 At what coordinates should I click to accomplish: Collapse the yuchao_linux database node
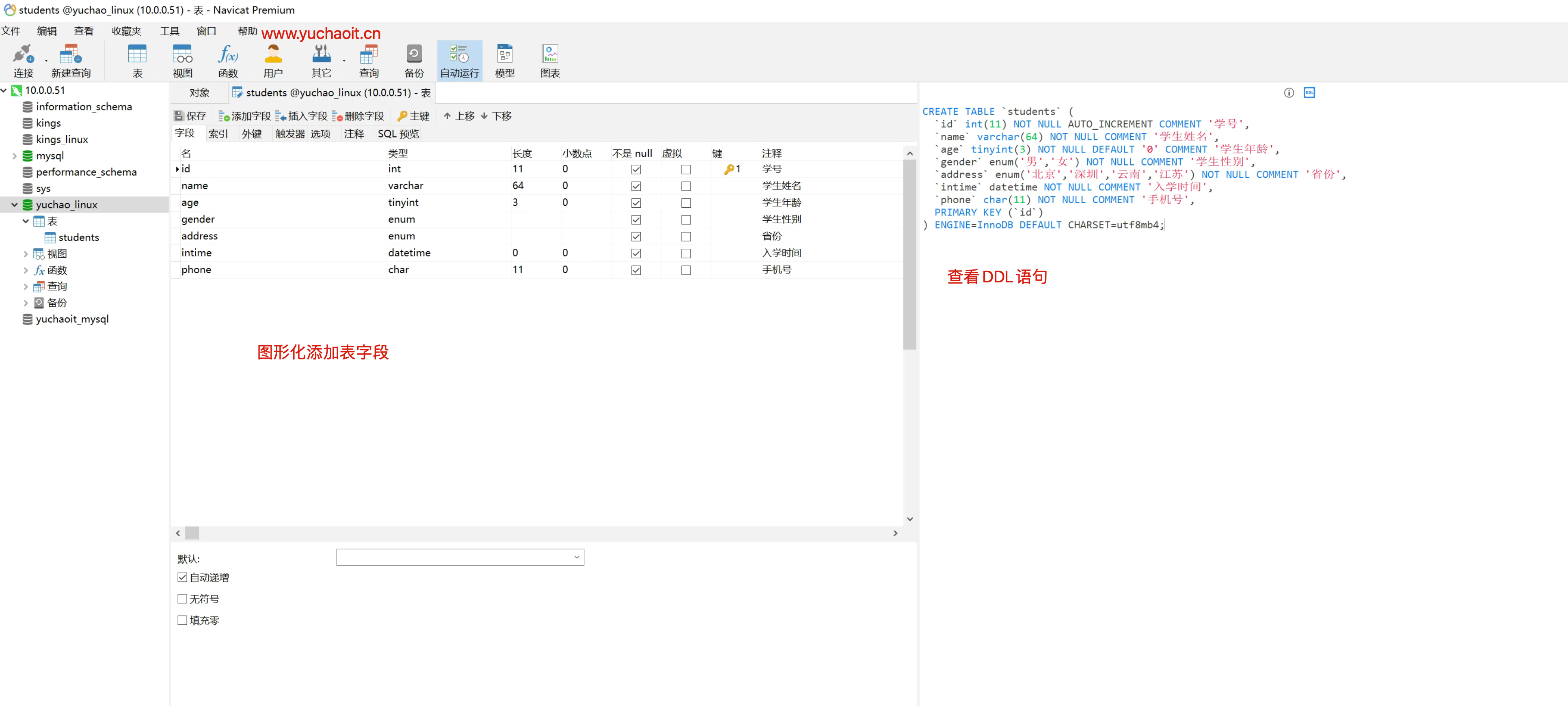tap(15, 205)
